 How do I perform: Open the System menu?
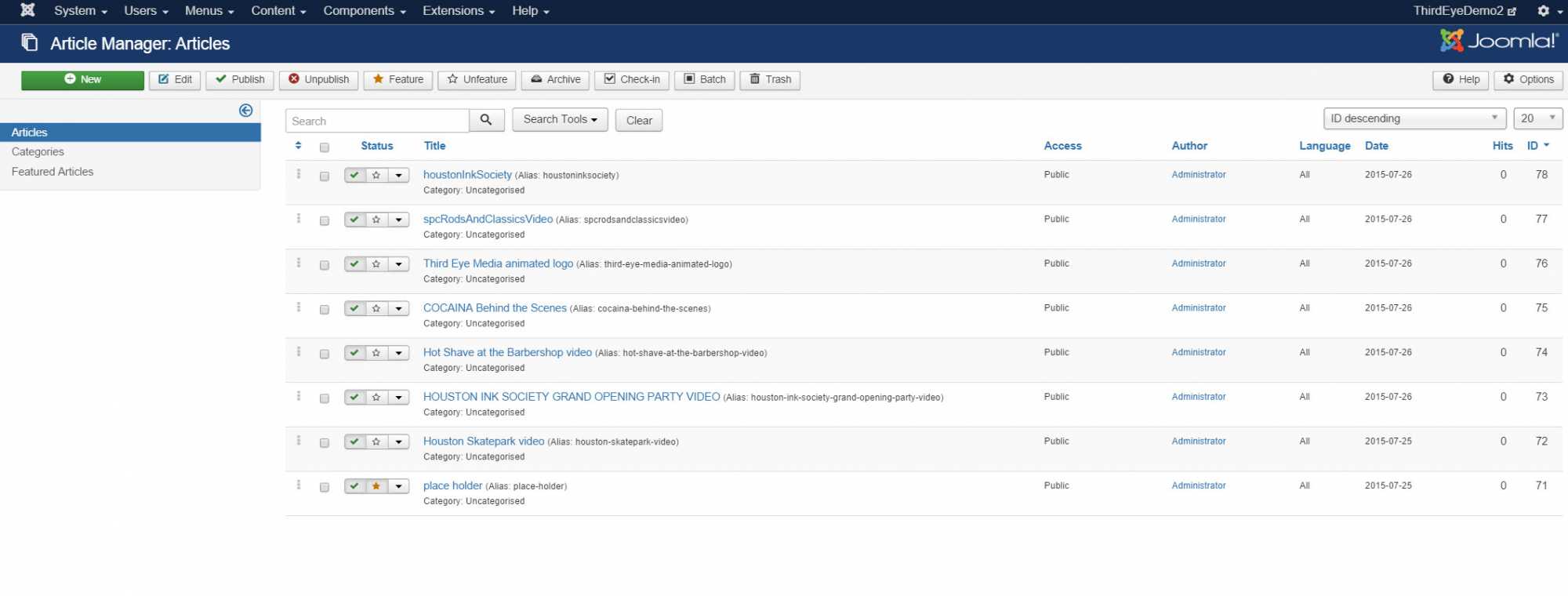tap(81, 11)
